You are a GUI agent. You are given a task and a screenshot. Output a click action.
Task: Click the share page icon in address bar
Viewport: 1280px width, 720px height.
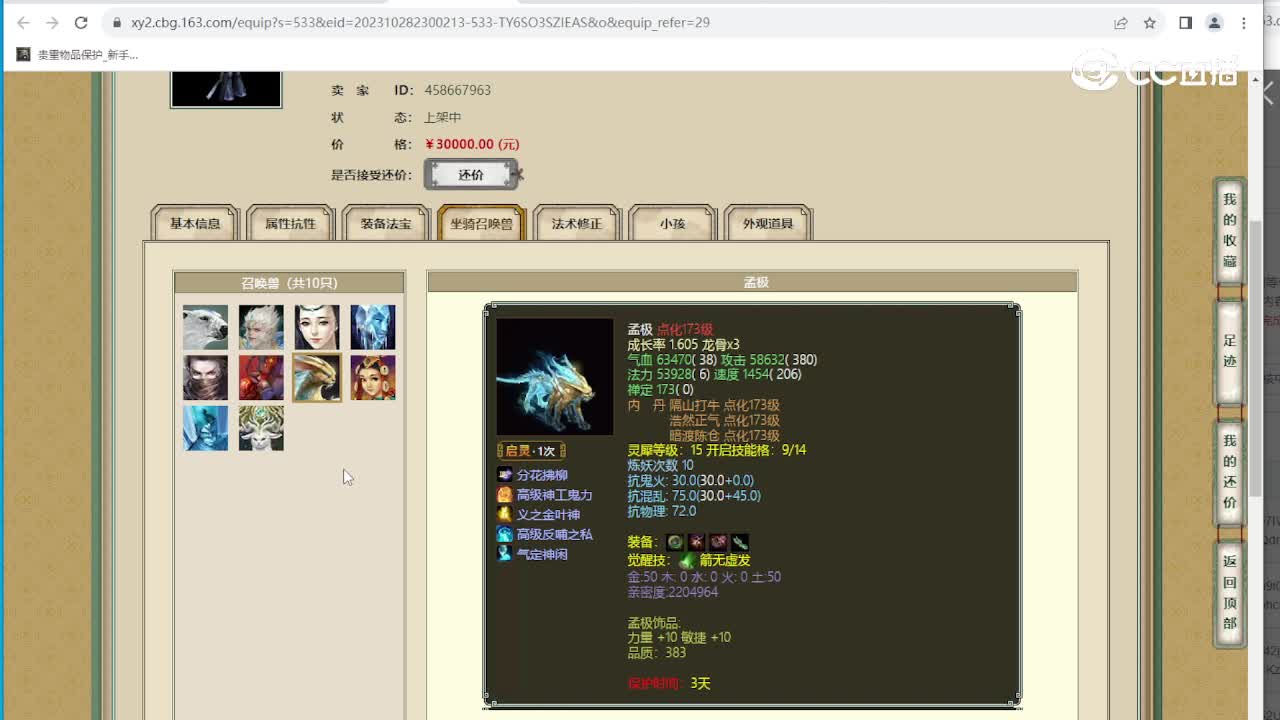click(1121, 22)
